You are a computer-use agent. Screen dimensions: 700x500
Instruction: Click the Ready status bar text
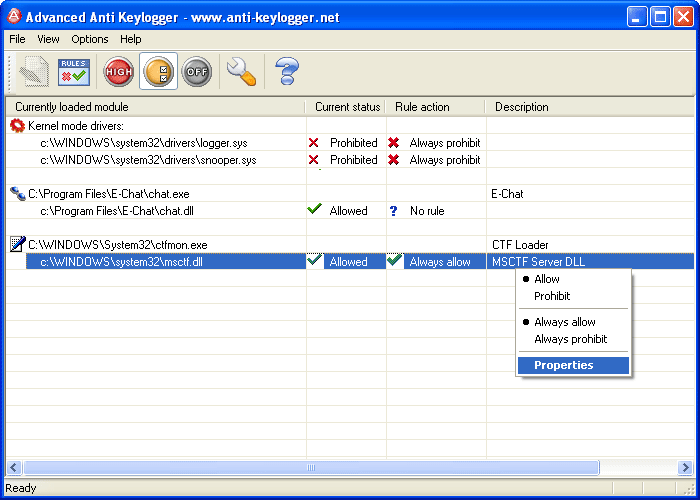(x=21, y=488)
